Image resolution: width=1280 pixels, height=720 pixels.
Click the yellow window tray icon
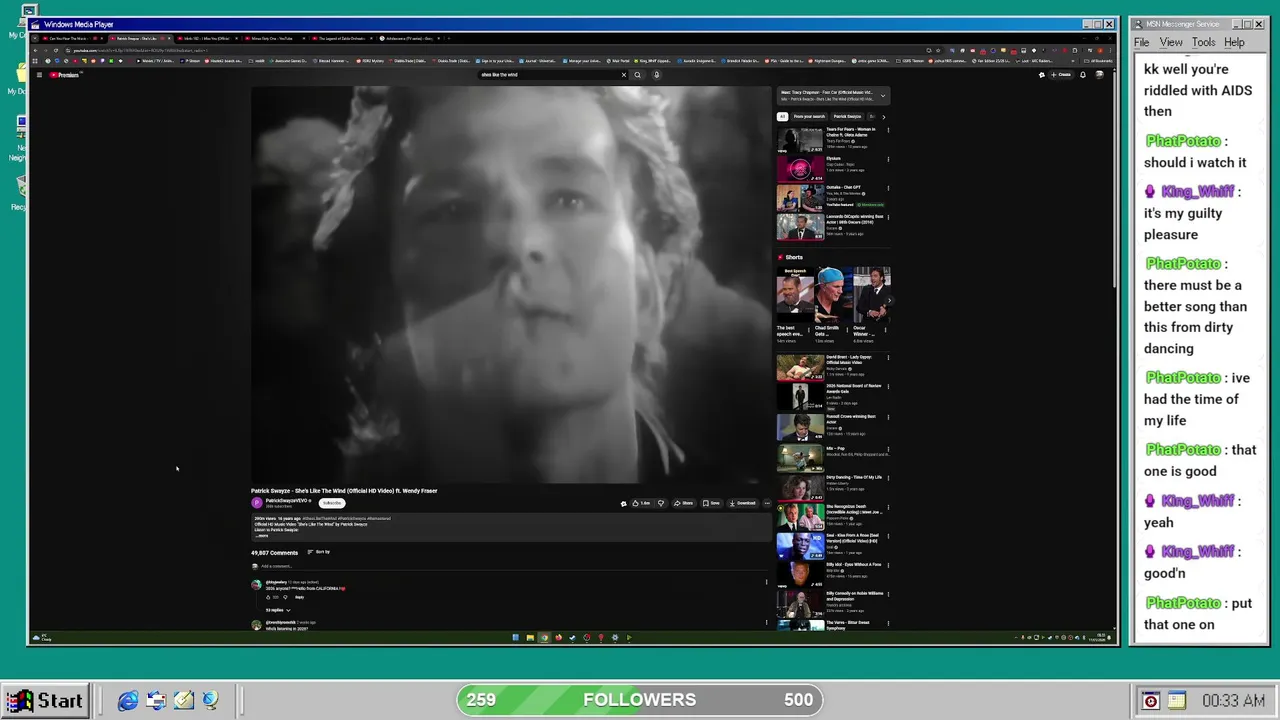coord(1177,701)
